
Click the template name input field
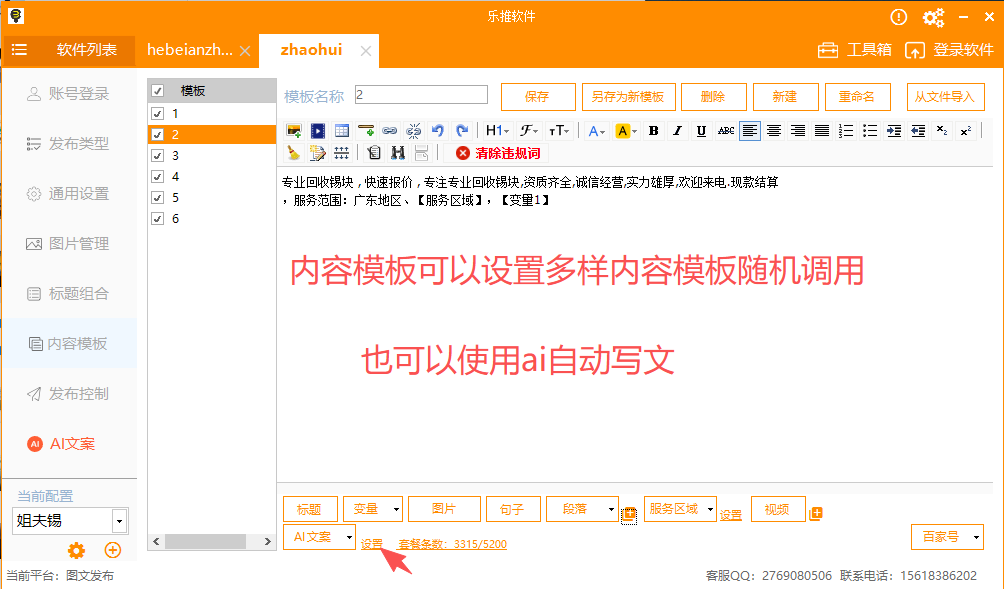(420, 96)
